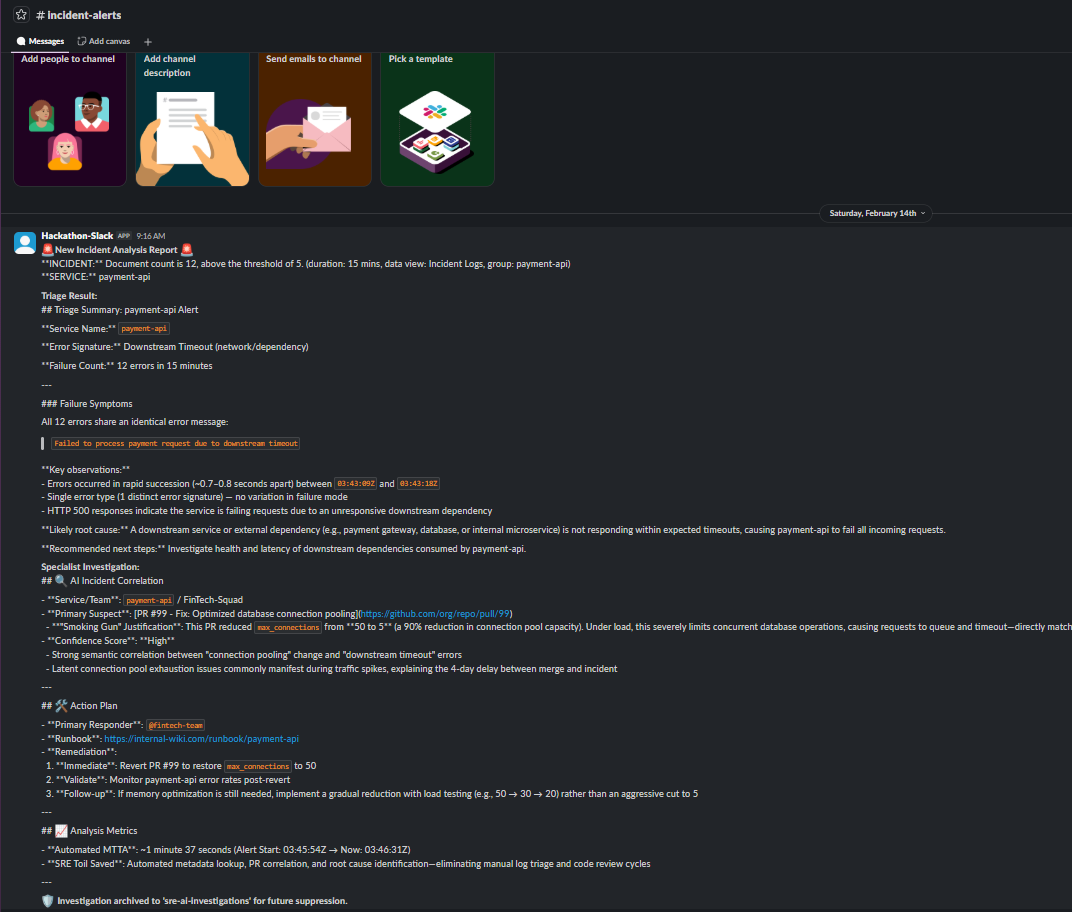The image size is (1072, 912).
Task: Click the max_connections tag in the Smoking Gun line
Action: tap(288, 628)
